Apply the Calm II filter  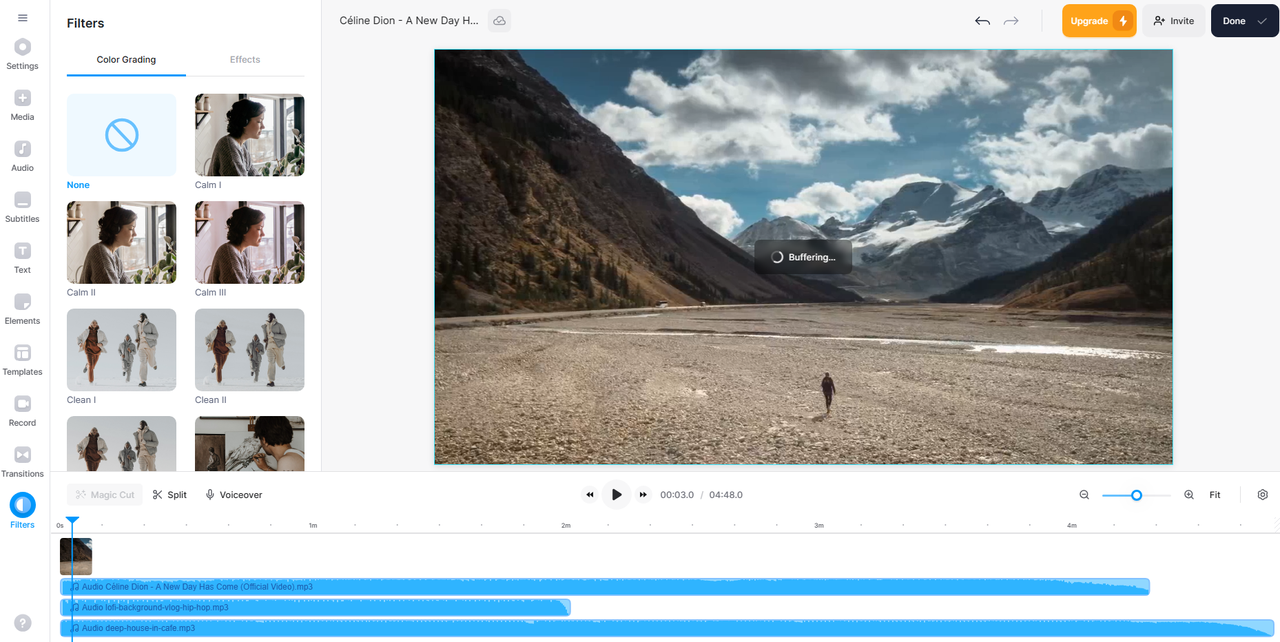coord(122,242)
